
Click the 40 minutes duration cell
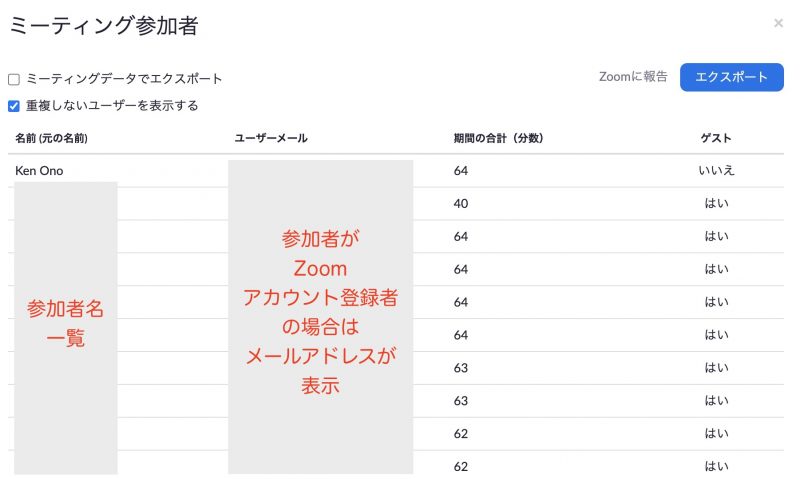coord(461,204)
